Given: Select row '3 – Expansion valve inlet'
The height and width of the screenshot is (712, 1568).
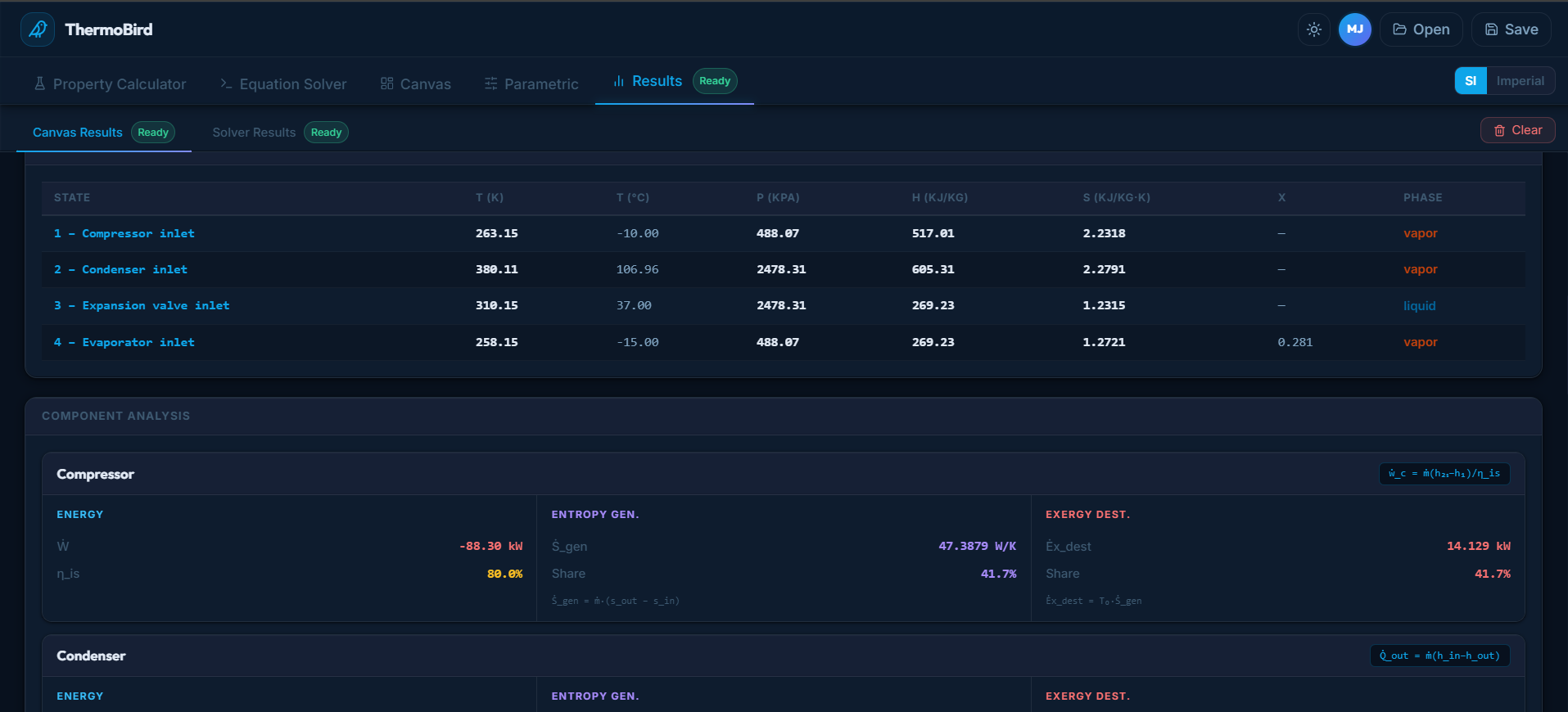Looking at the screenshot, I should pyautogui.click(x=784, y=305).
